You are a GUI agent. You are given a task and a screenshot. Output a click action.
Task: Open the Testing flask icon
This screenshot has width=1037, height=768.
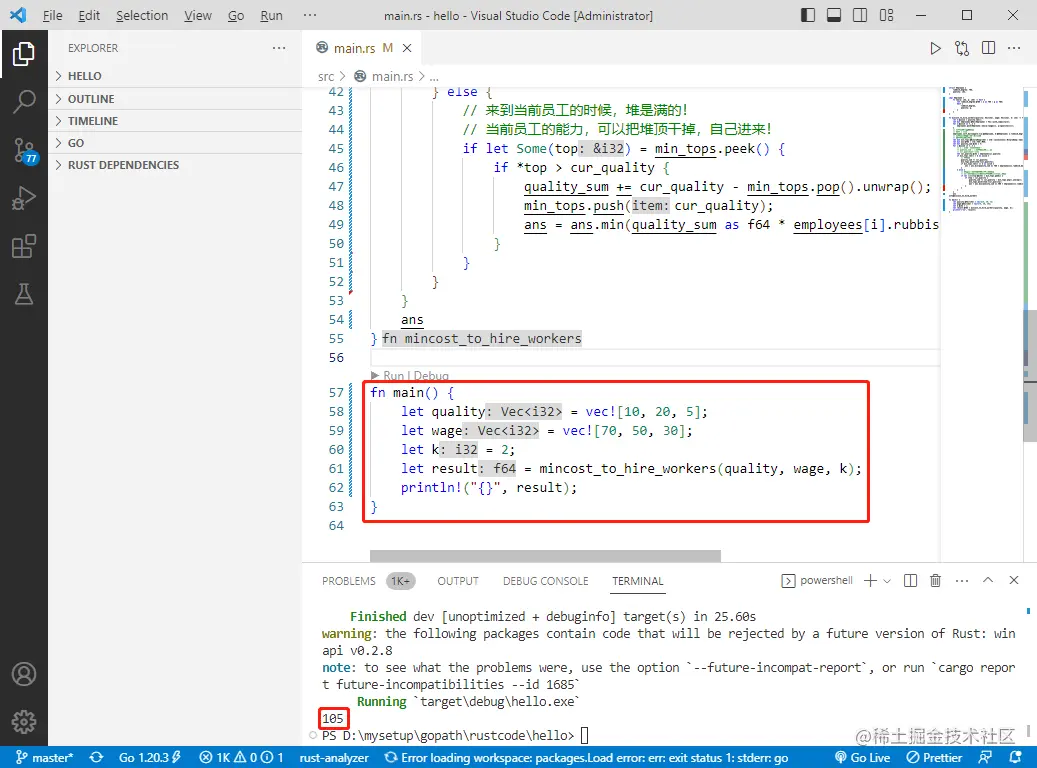coord(24,294)
